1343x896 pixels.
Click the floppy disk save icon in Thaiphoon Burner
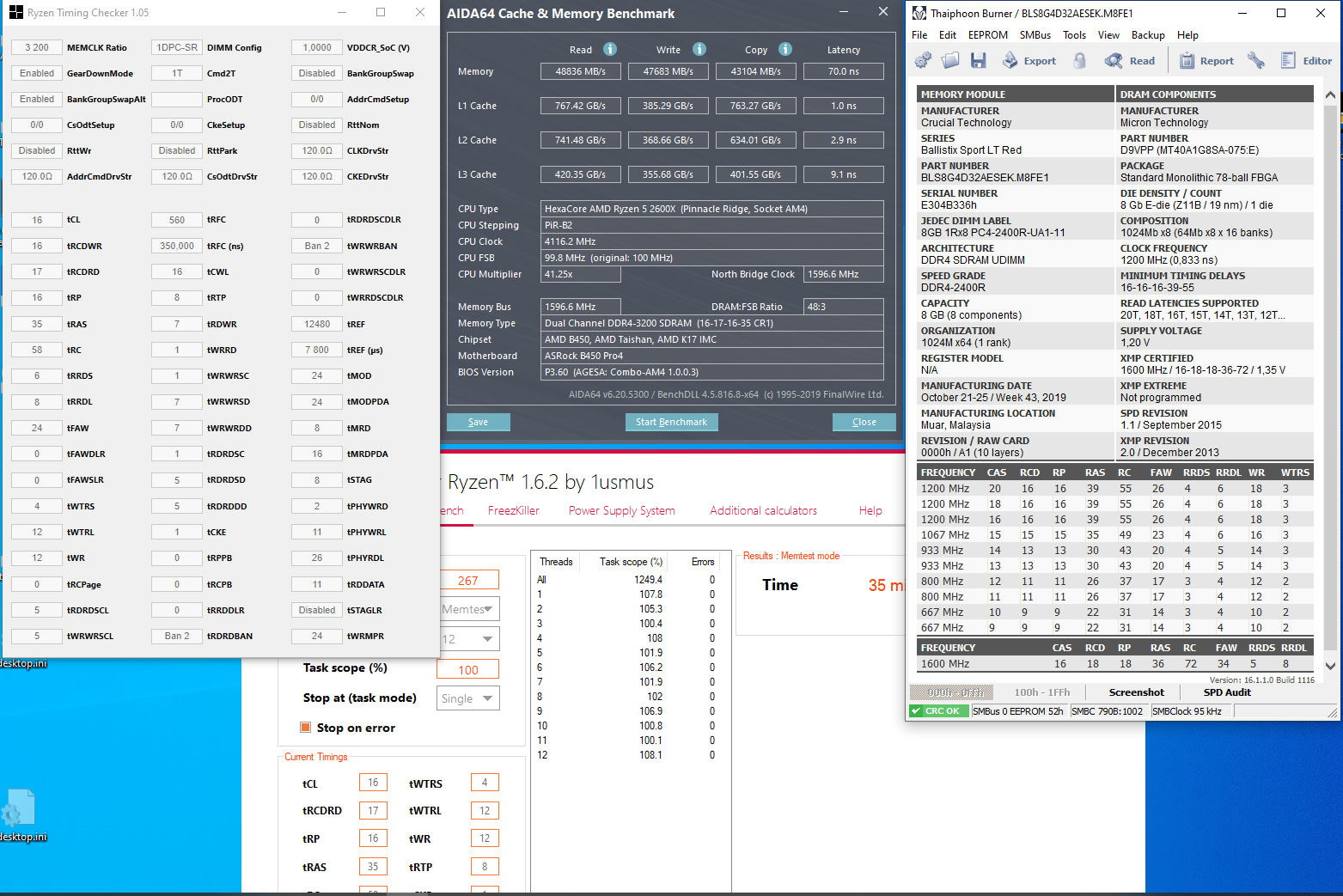tap(978, 60)
